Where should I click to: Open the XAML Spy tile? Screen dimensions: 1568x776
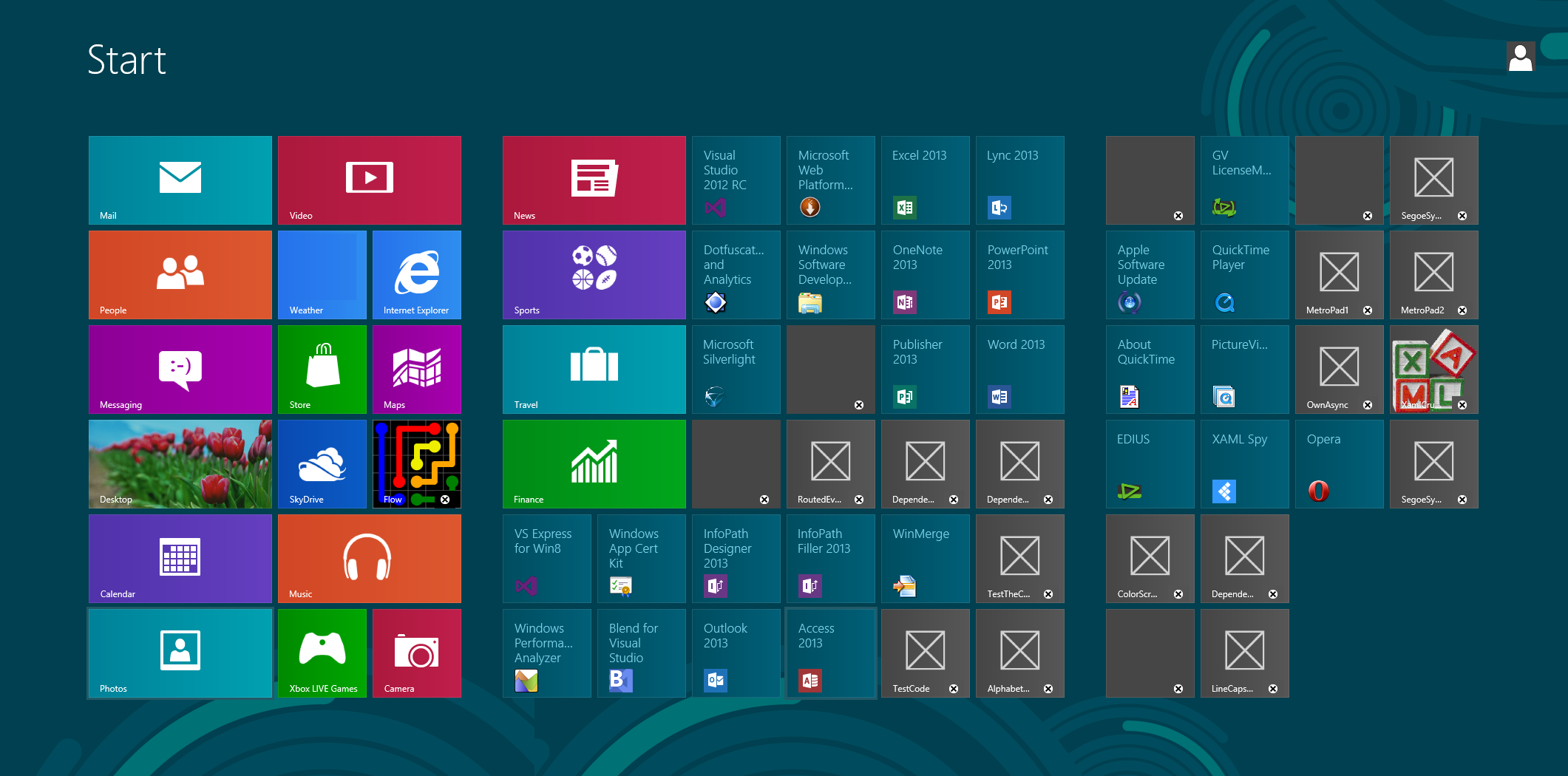[x=1244, y=463]
